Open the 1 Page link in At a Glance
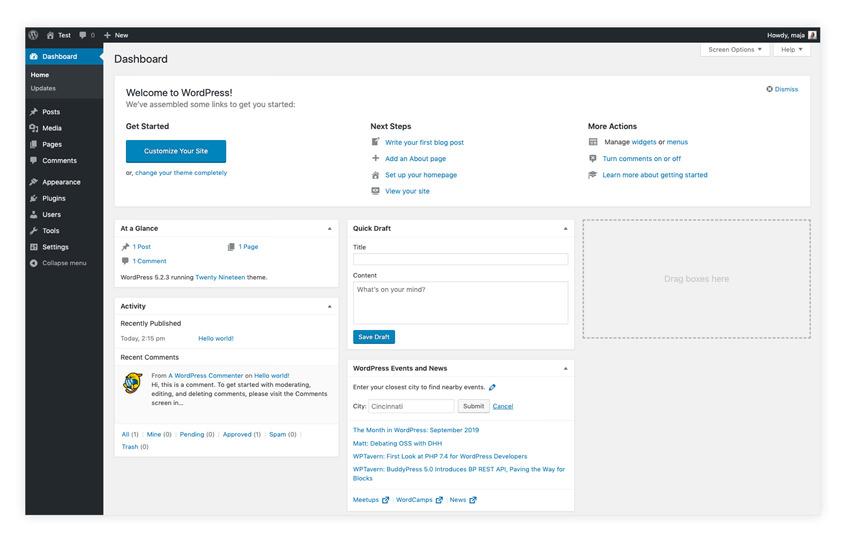 [x=248, y=246]
